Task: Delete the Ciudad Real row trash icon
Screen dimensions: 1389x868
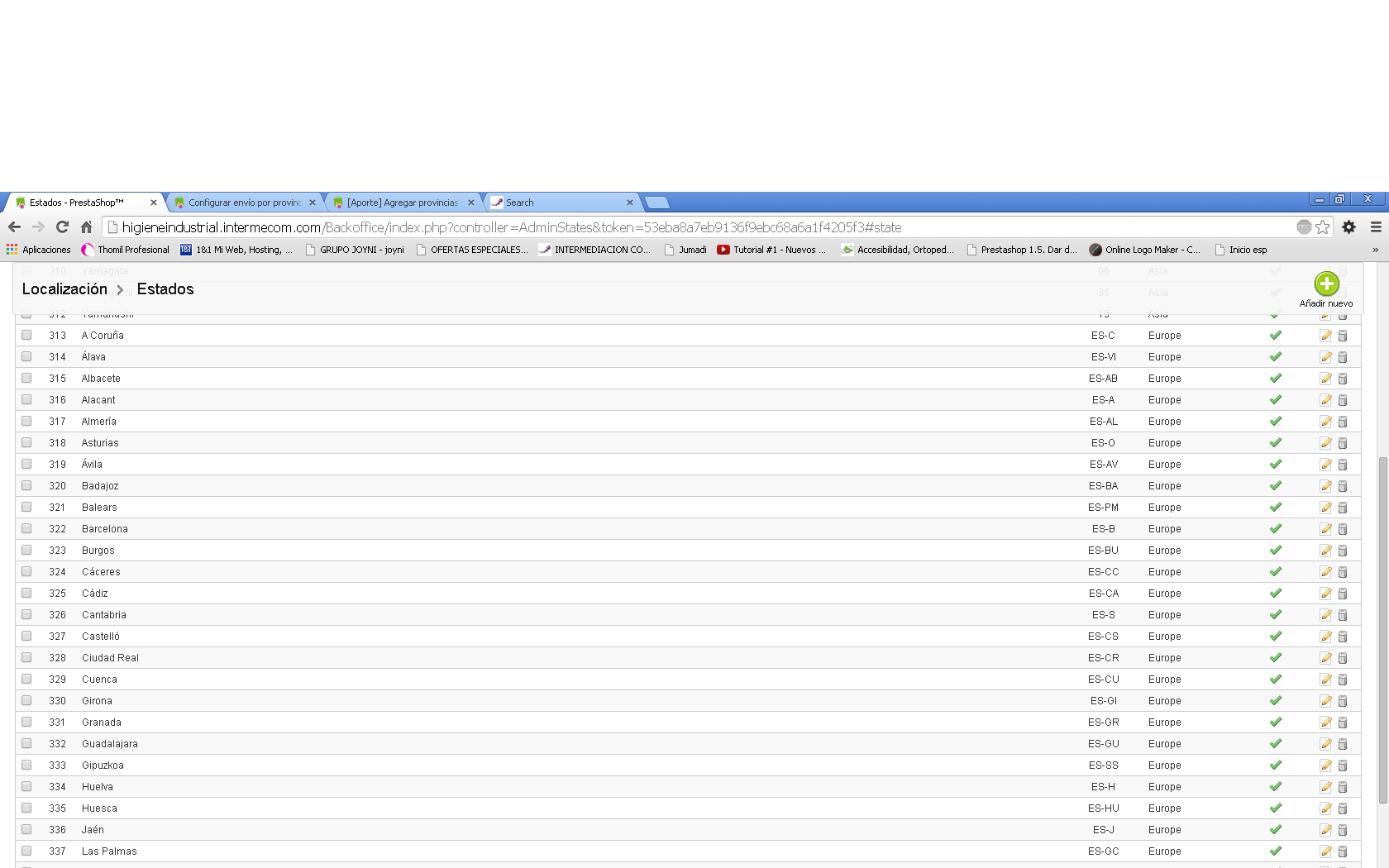Action: point(1343,658)
